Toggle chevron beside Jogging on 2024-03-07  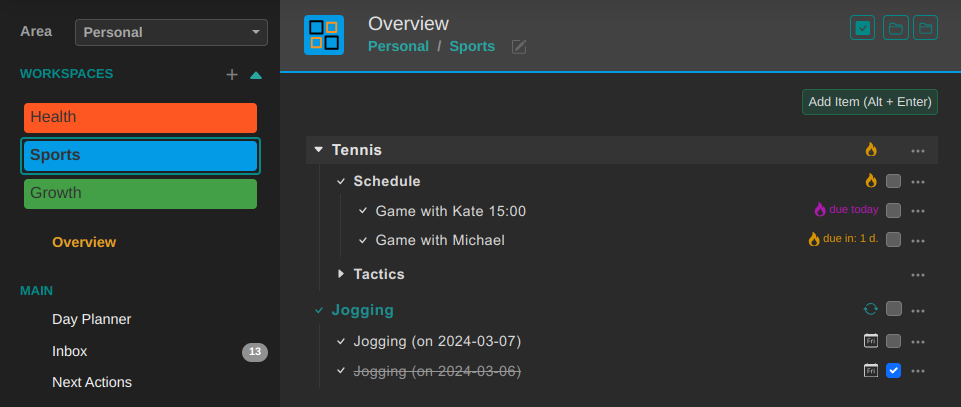tap(341, 341)
